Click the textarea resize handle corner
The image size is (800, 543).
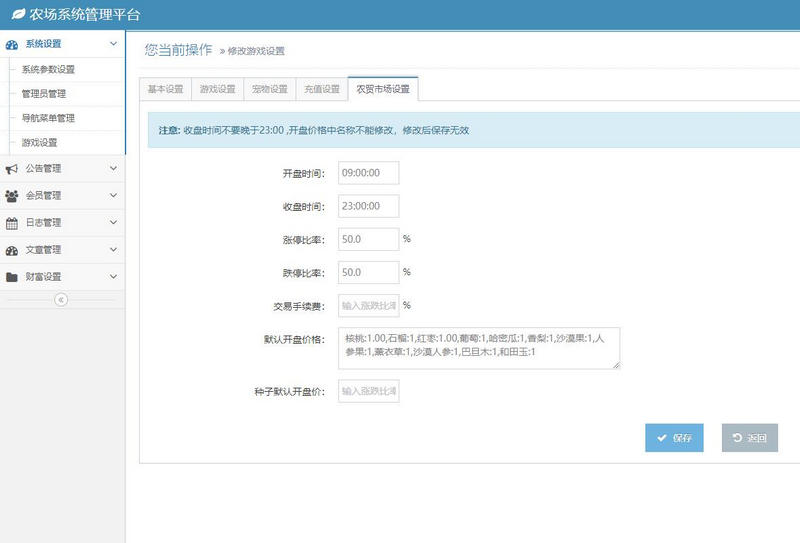tap(616, 365)
